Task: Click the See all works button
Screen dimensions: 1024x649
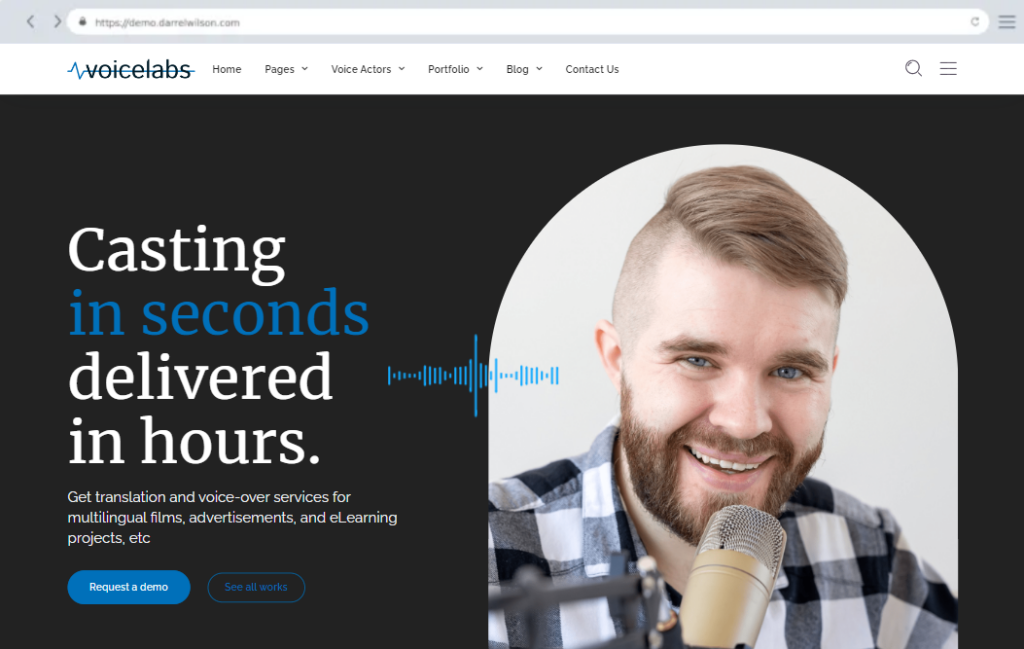Action: tap(256, 587)
